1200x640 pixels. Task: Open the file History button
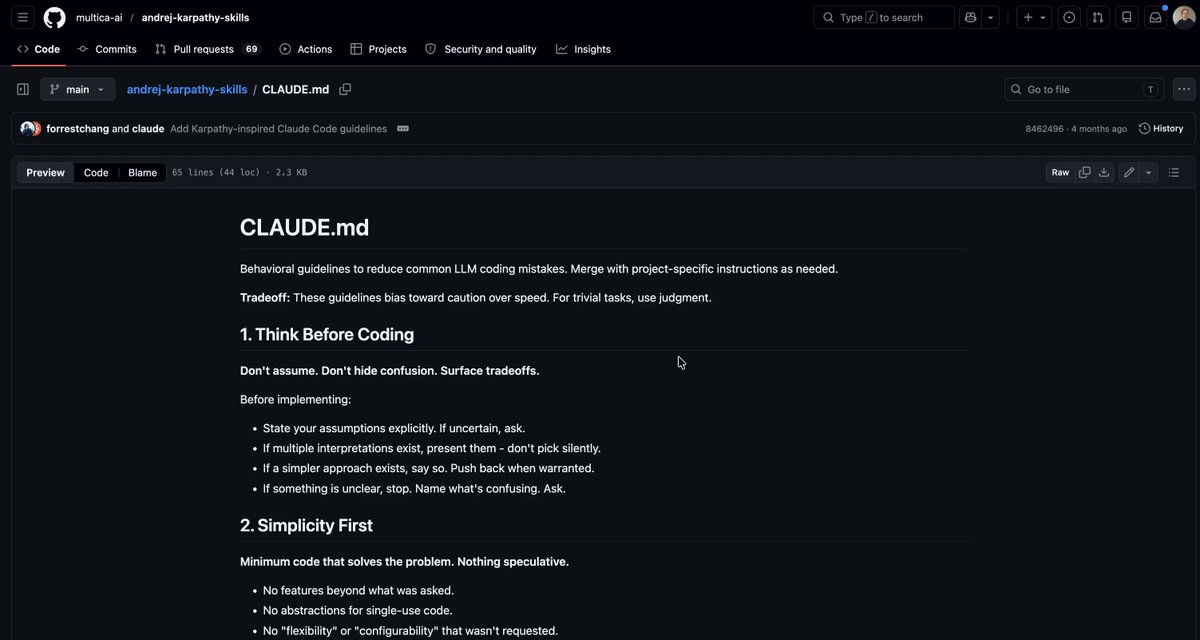(1161, 128)
